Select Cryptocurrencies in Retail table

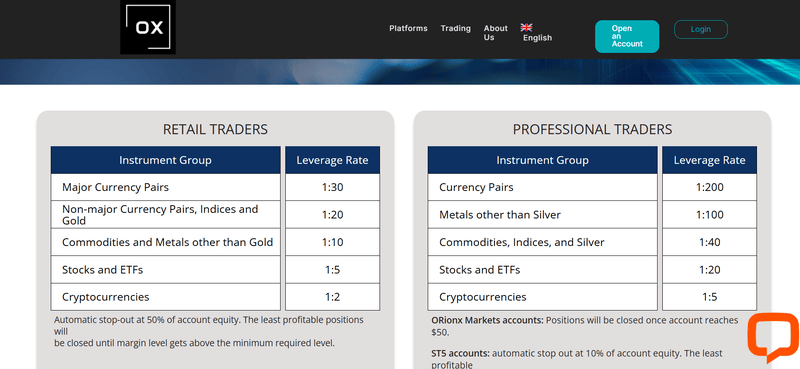165,297
